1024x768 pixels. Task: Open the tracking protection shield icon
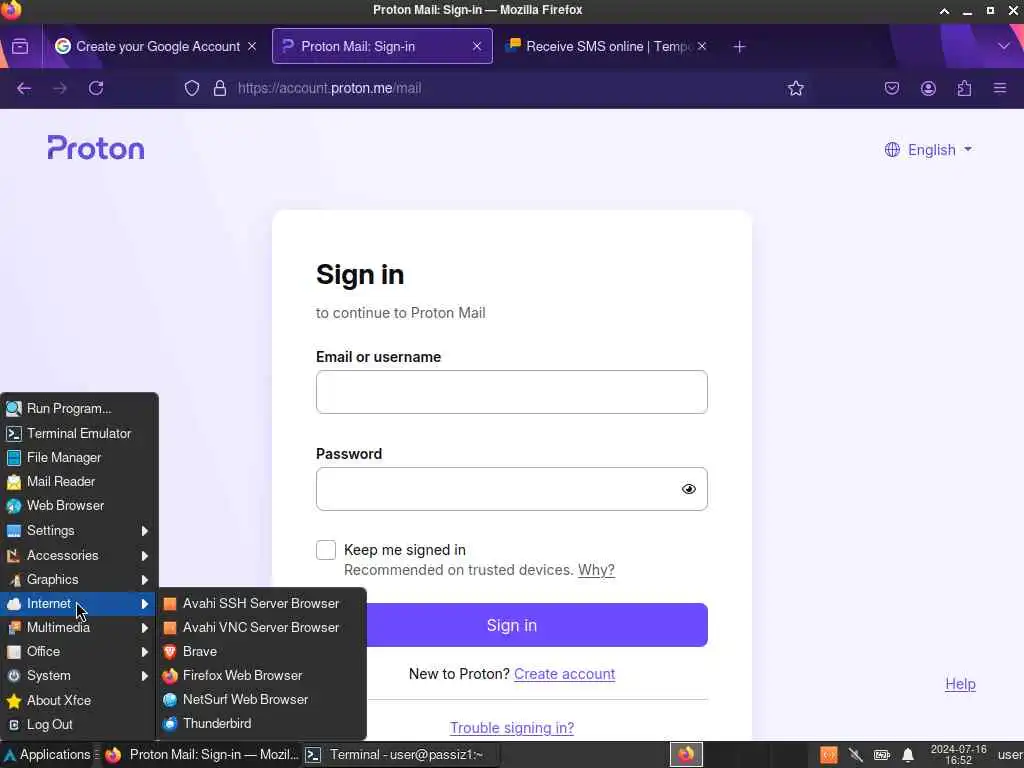click(x=191, y=88)
